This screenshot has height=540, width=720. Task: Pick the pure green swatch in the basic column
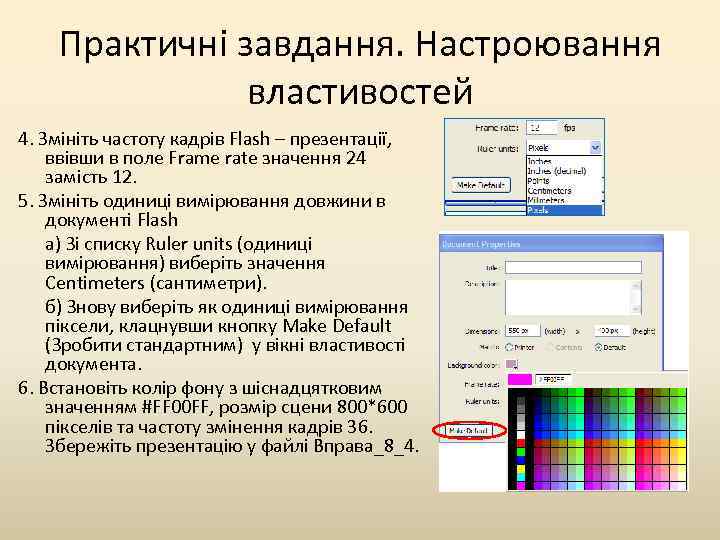(521, 452)
